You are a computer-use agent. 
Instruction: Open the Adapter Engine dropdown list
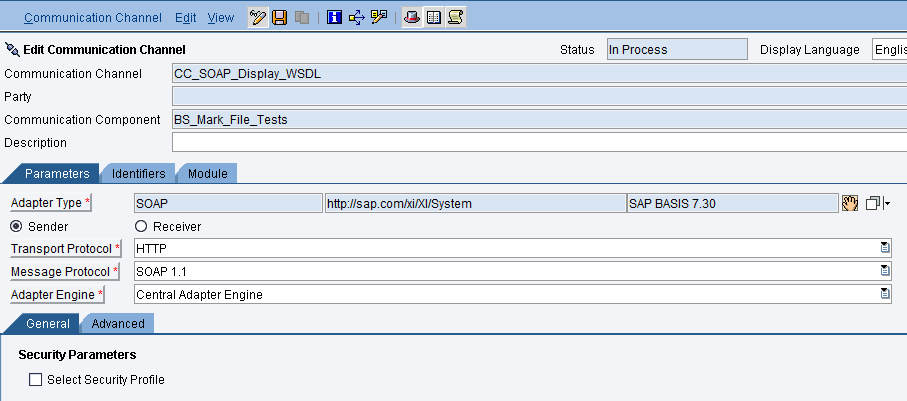885,294
